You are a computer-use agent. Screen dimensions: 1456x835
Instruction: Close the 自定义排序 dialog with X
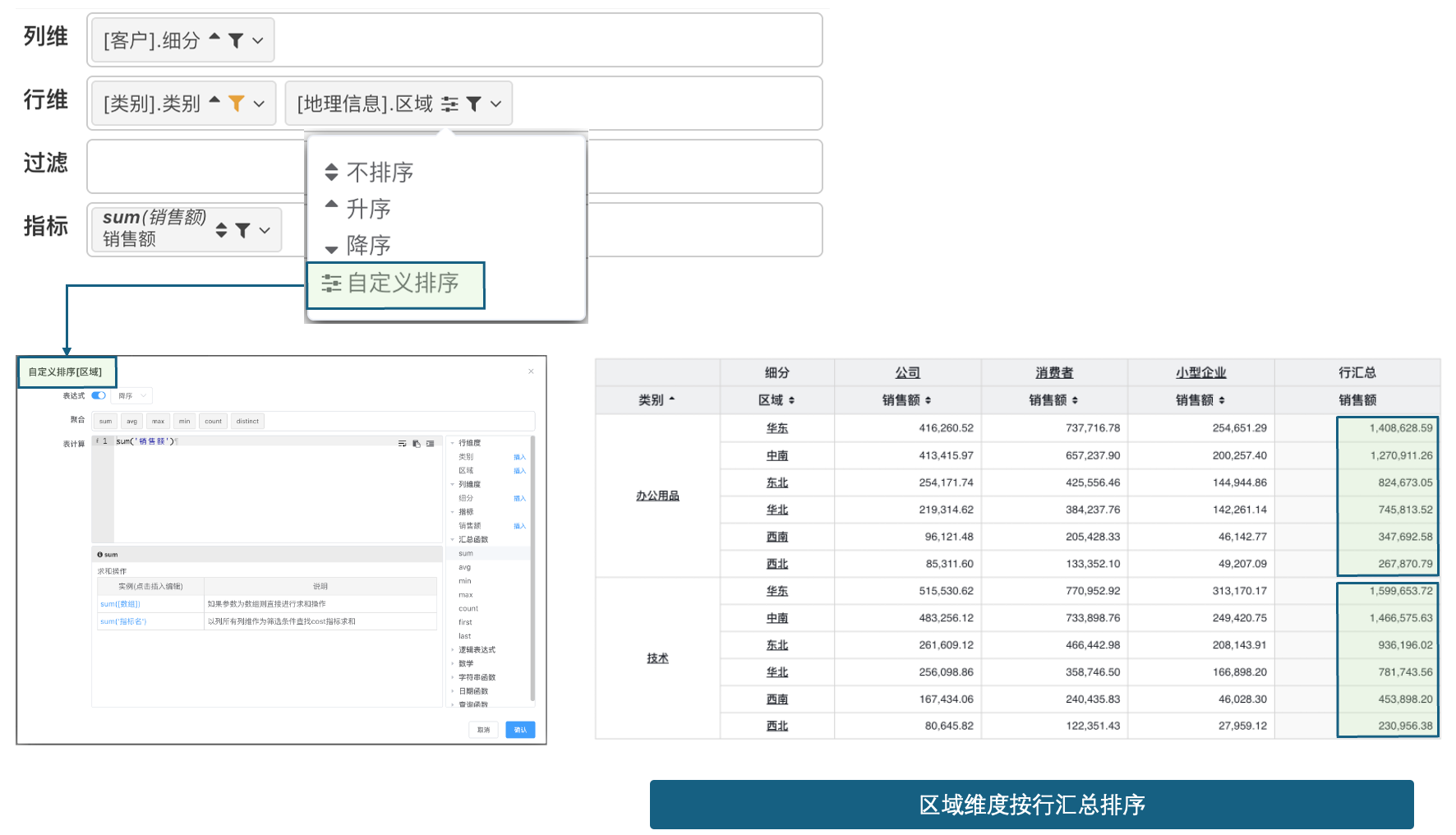(x=531, y=371)
